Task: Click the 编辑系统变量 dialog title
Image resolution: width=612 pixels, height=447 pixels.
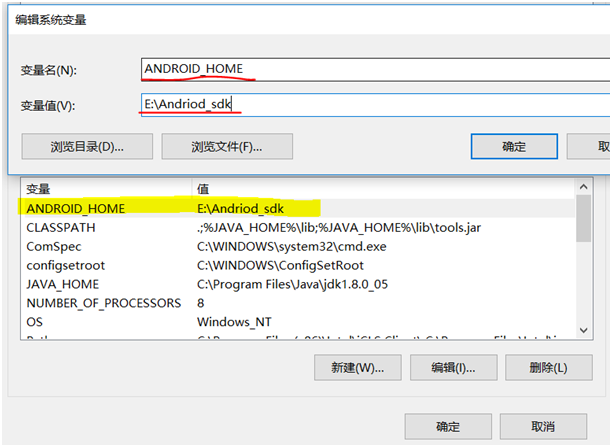Action: pos(51,20)
